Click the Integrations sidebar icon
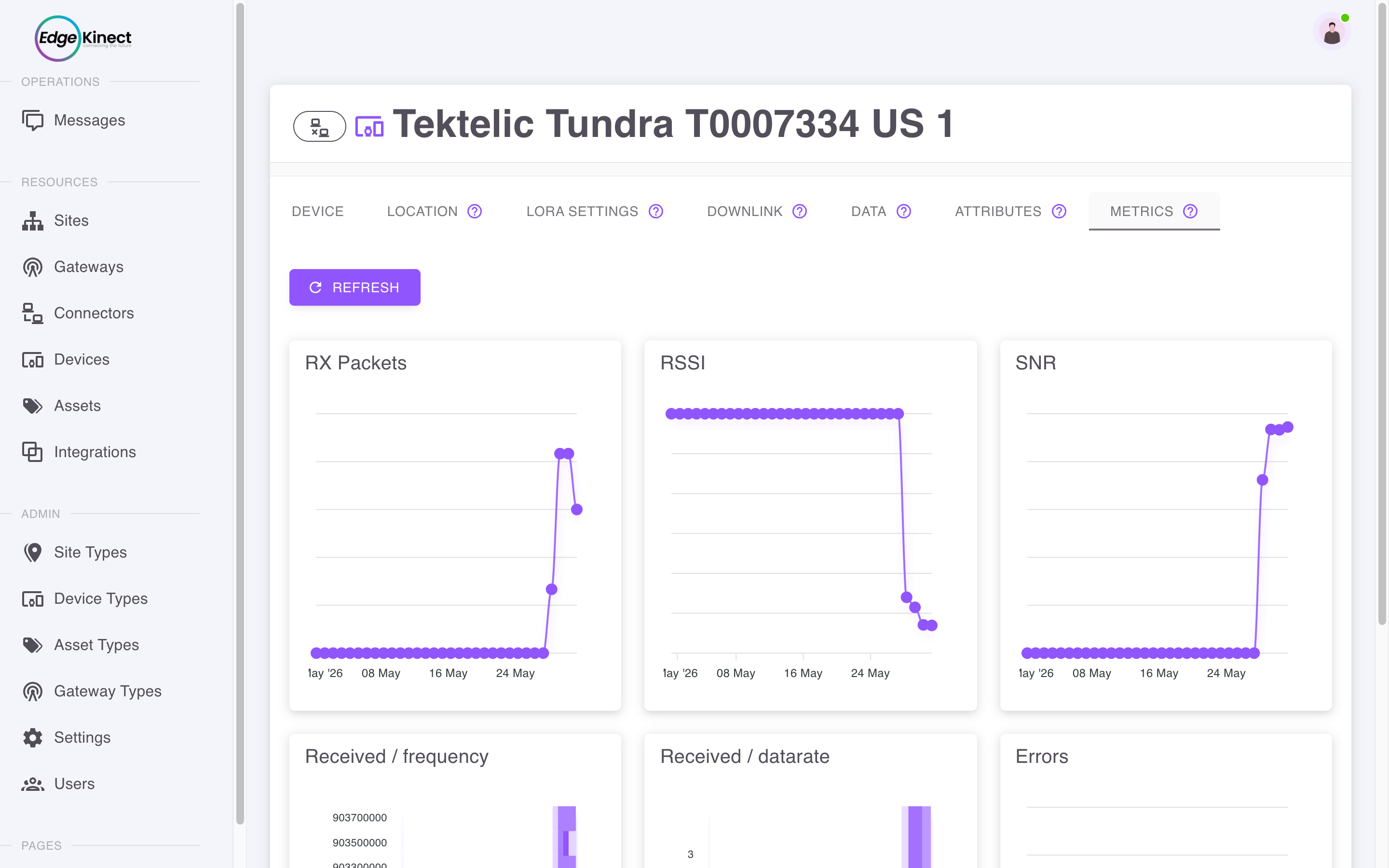The image size is (1389, 868). click(33, 452)
